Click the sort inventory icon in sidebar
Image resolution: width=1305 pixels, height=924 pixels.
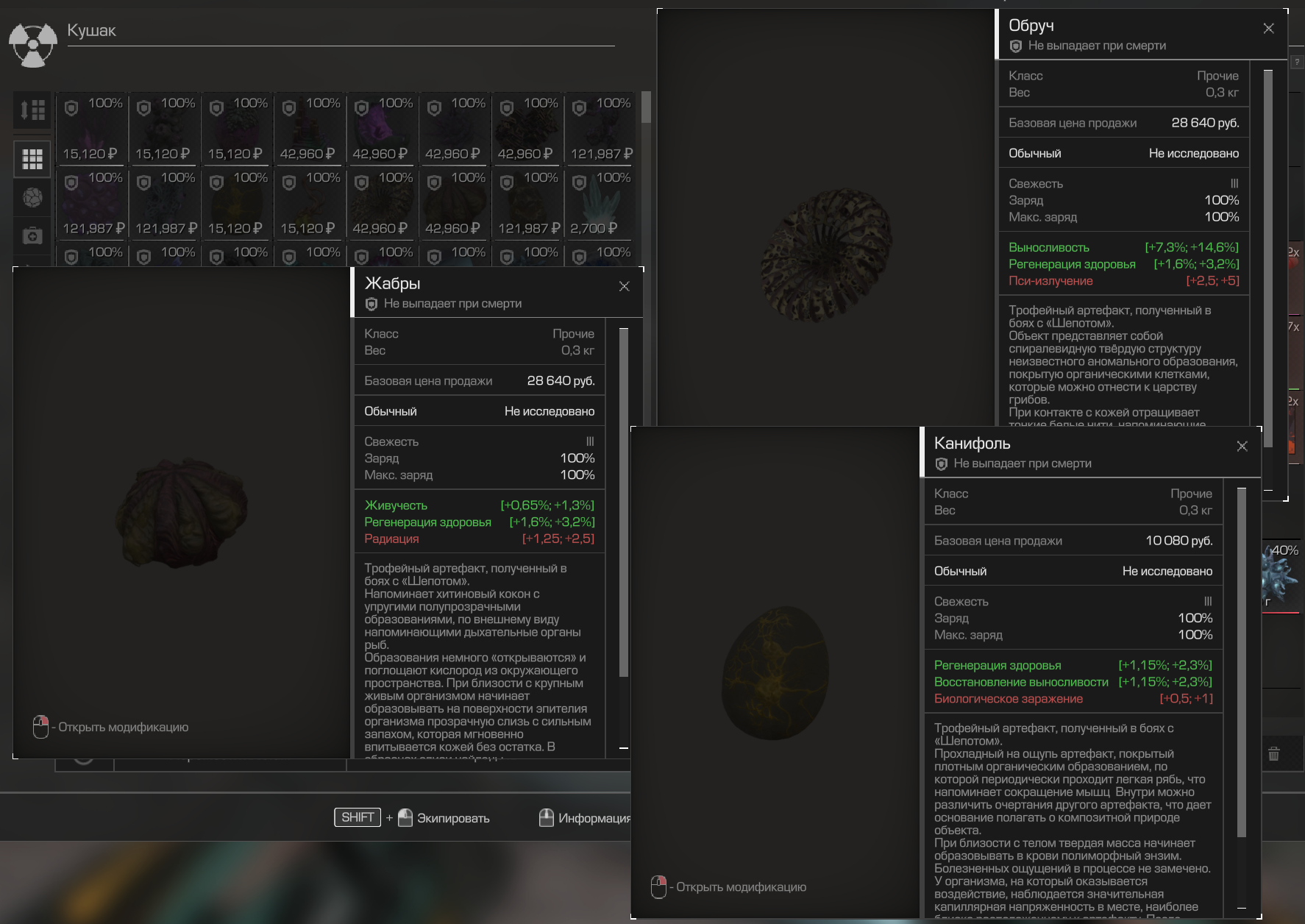point(32,110)
